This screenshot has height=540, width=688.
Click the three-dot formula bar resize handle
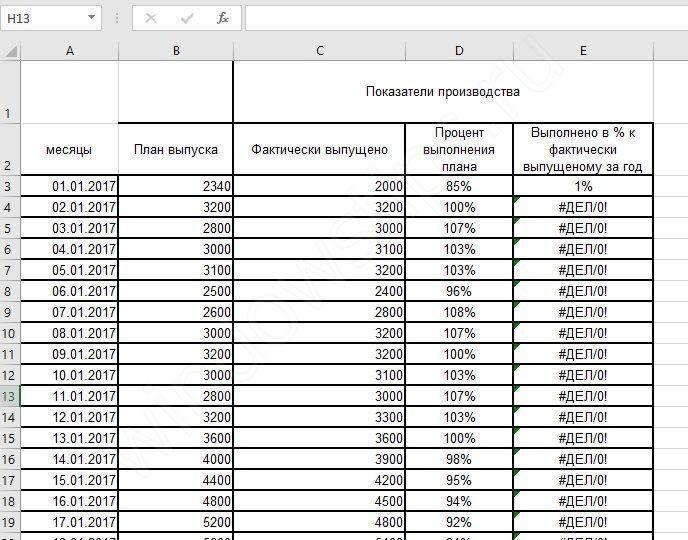[x=118, y=18]
